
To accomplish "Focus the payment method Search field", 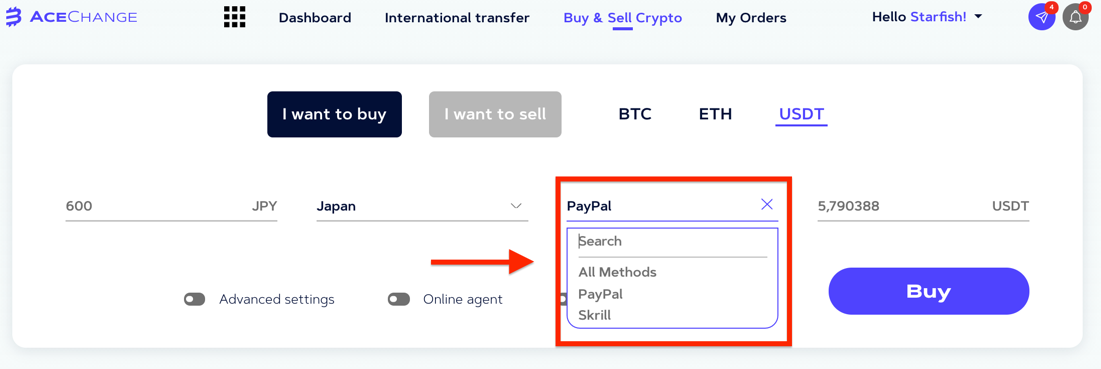I will pyautogui.click(x=672, y=241).
